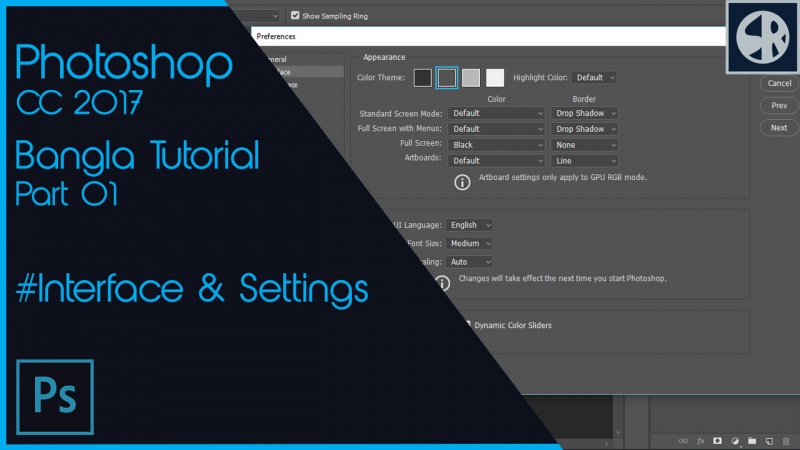
Task: Click the Link layers icon
Action: [x=683, y=441]
